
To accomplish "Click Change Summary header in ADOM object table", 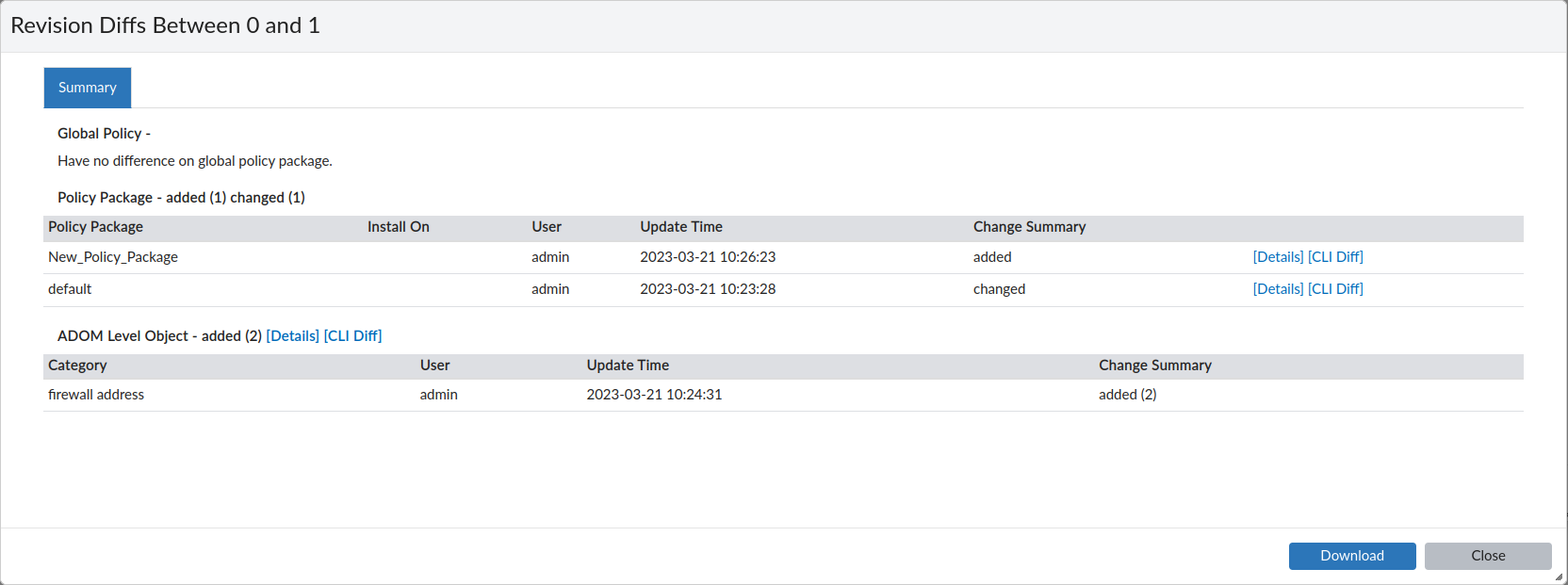I will click(x=1154, y=366).
